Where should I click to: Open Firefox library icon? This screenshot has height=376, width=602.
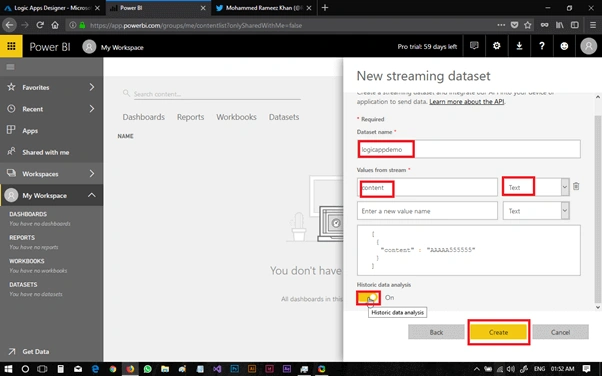tap(559, 25)
